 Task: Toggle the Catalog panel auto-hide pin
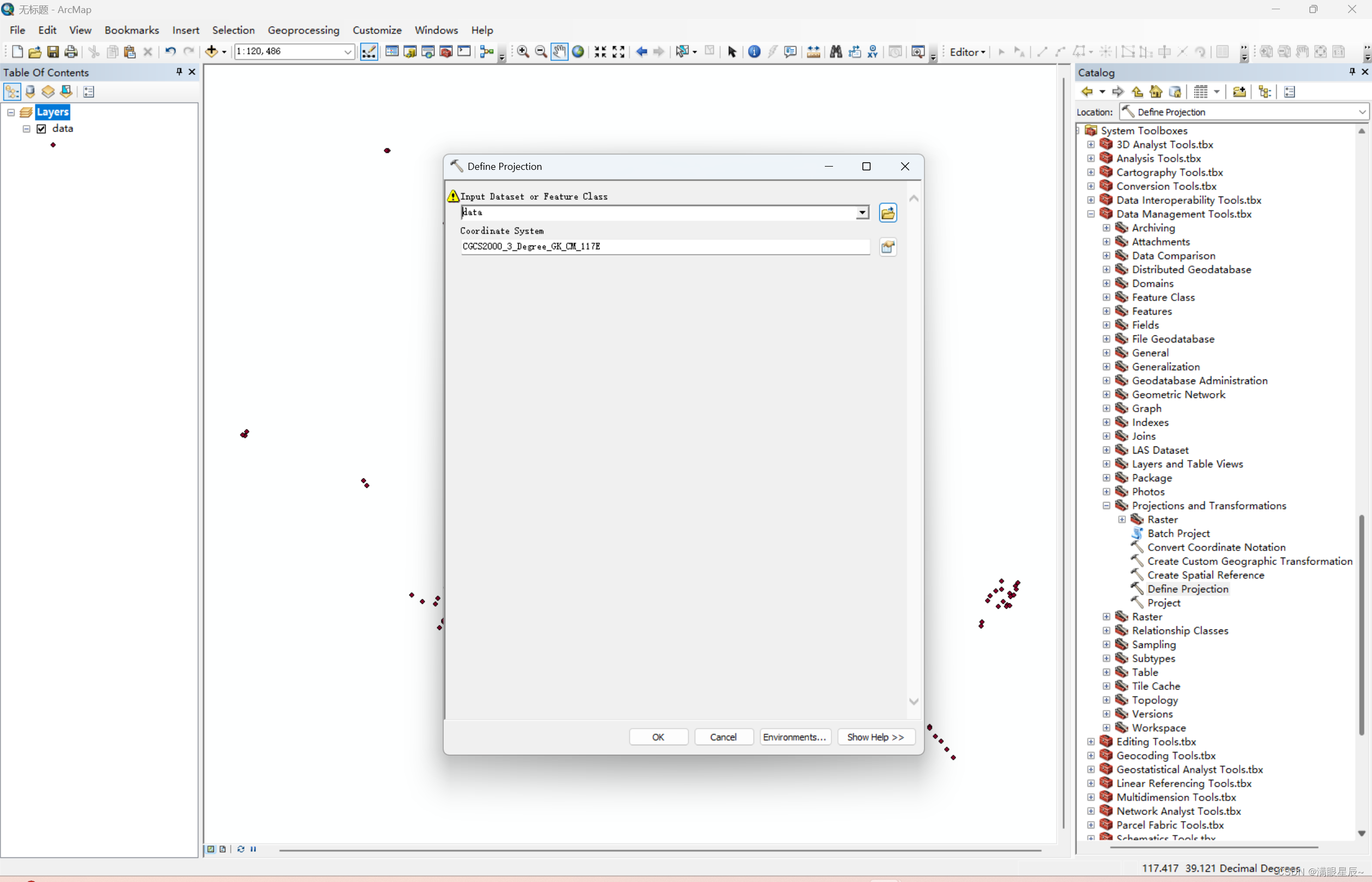coord(1352,71)
